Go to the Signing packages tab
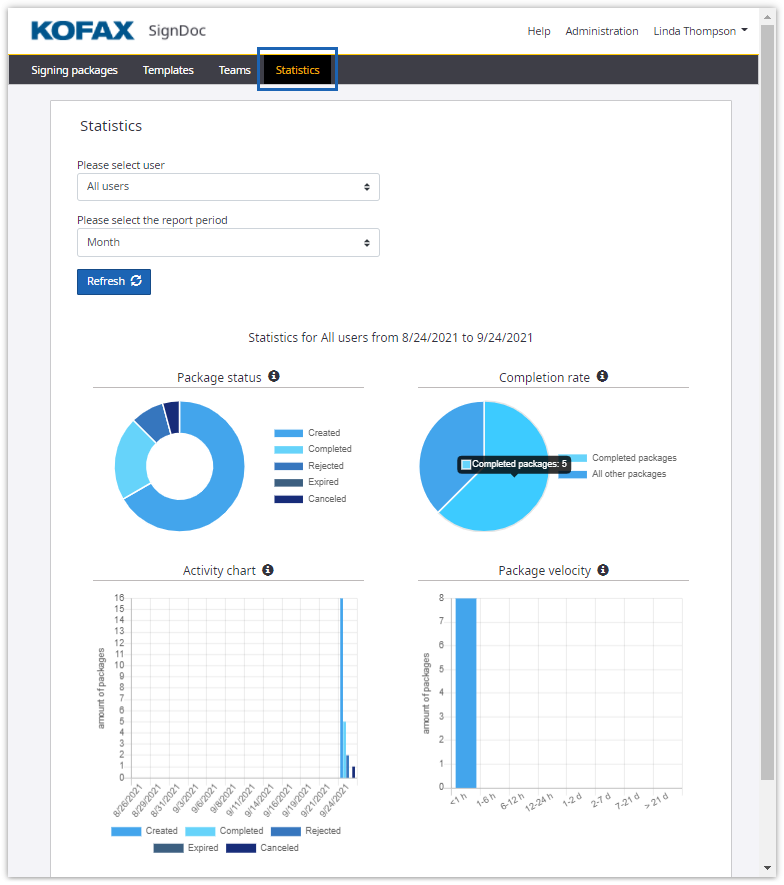Viewport: 784px width, 885px height. [74, 71]
